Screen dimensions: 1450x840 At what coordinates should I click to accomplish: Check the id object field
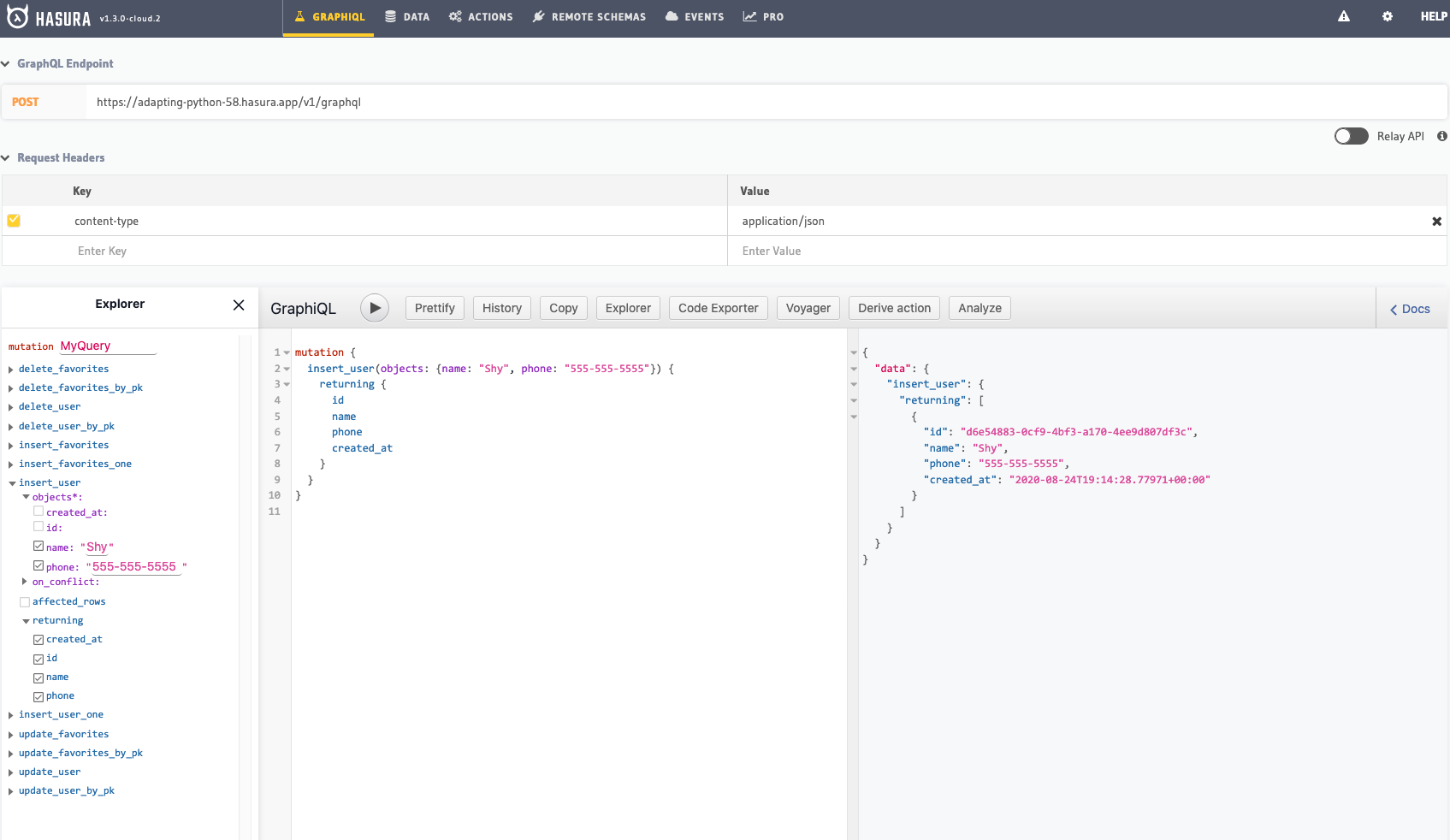[38, 527]
